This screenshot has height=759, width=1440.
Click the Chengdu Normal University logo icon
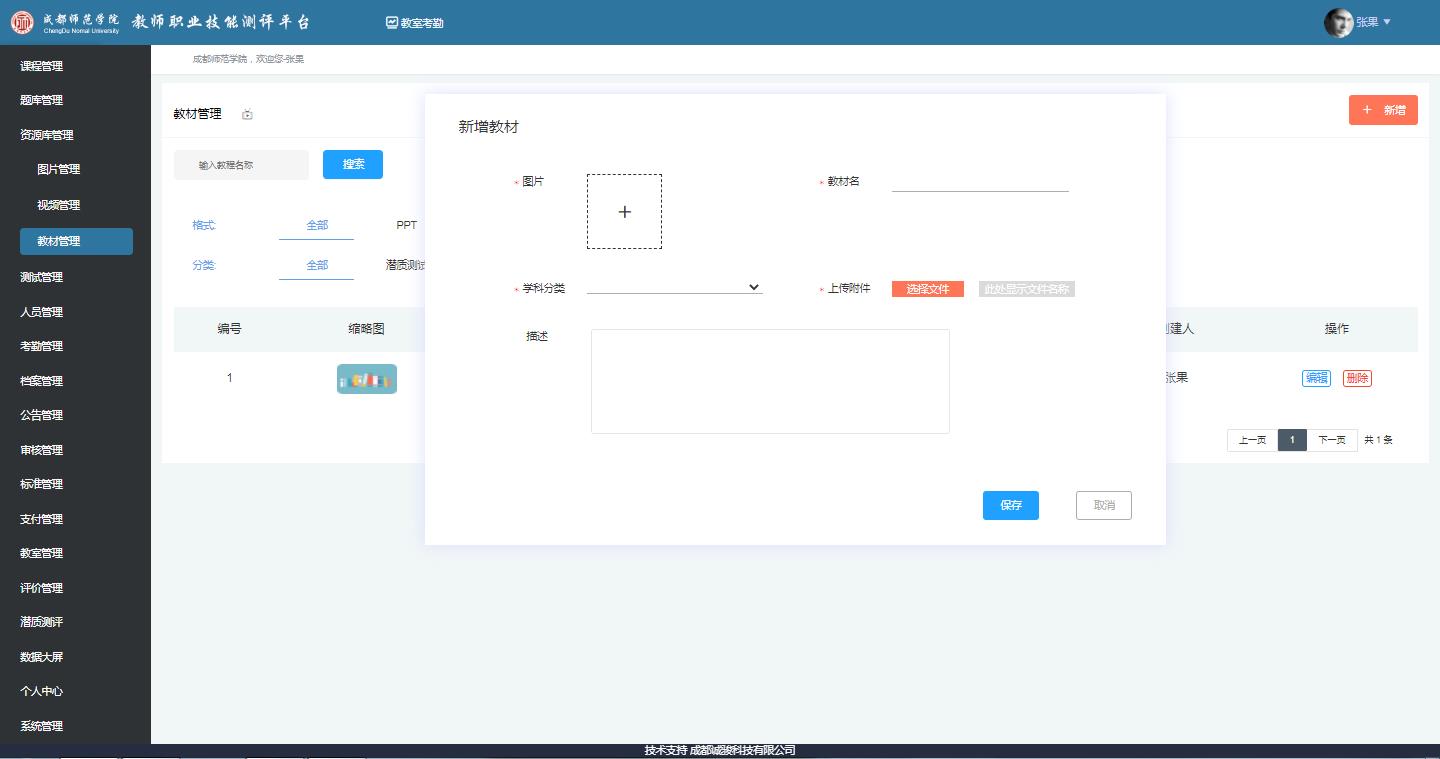click(22, 22)
